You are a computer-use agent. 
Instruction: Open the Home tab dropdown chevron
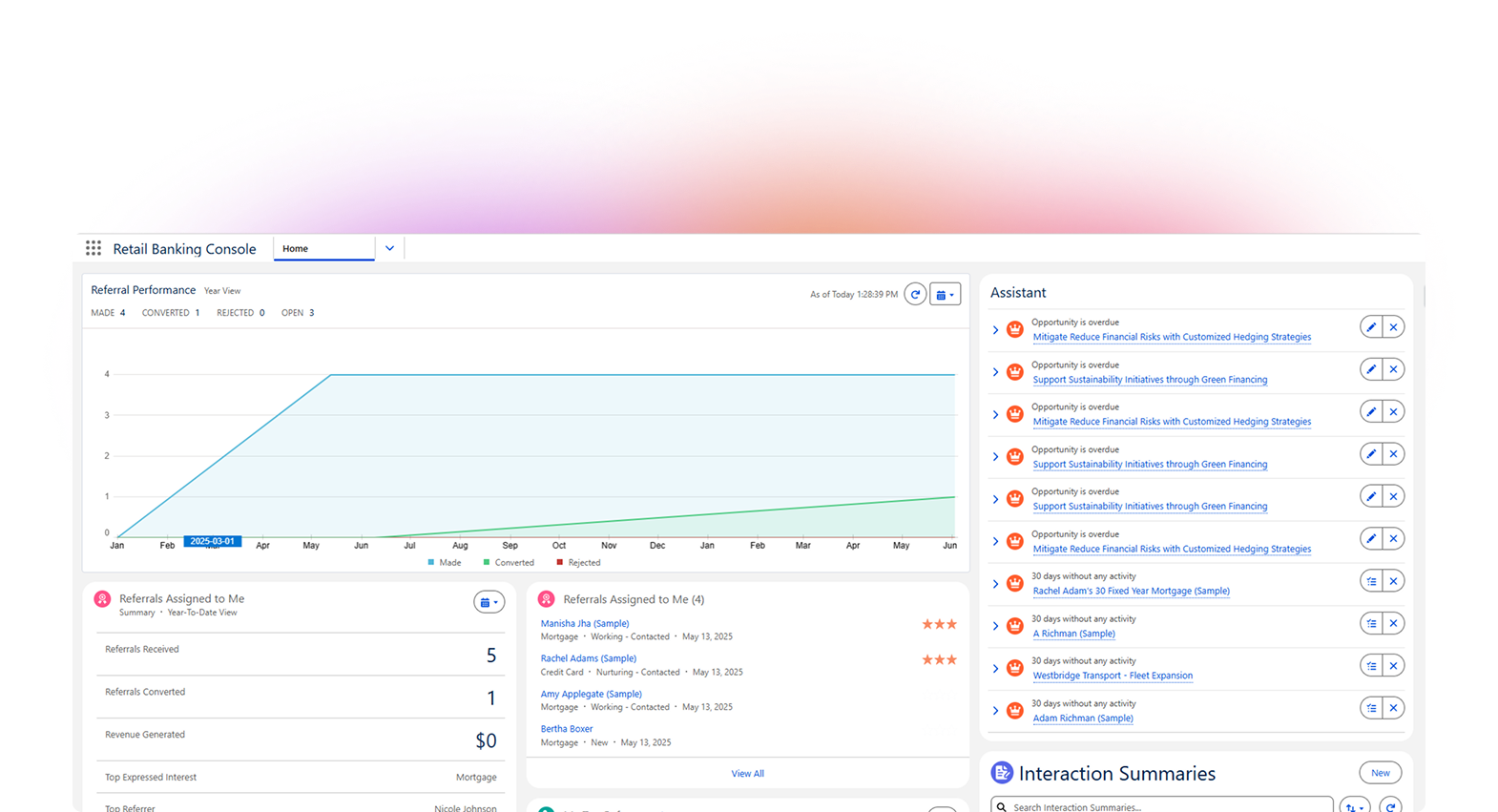(x=389, y=248)
